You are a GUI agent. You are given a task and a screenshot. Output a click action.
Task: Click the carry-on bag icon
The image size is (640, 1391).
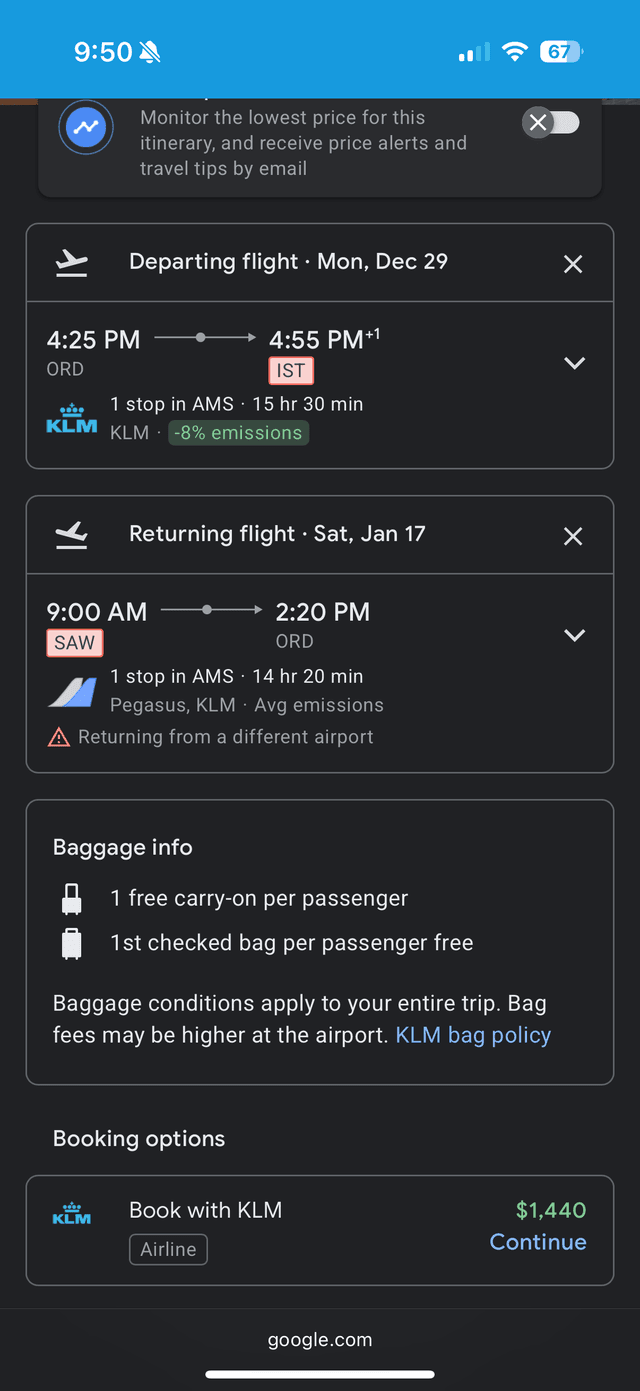[72, 899]
